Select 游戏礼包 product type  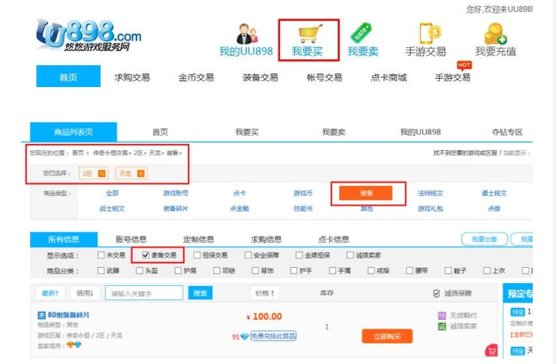pos(430,209)
